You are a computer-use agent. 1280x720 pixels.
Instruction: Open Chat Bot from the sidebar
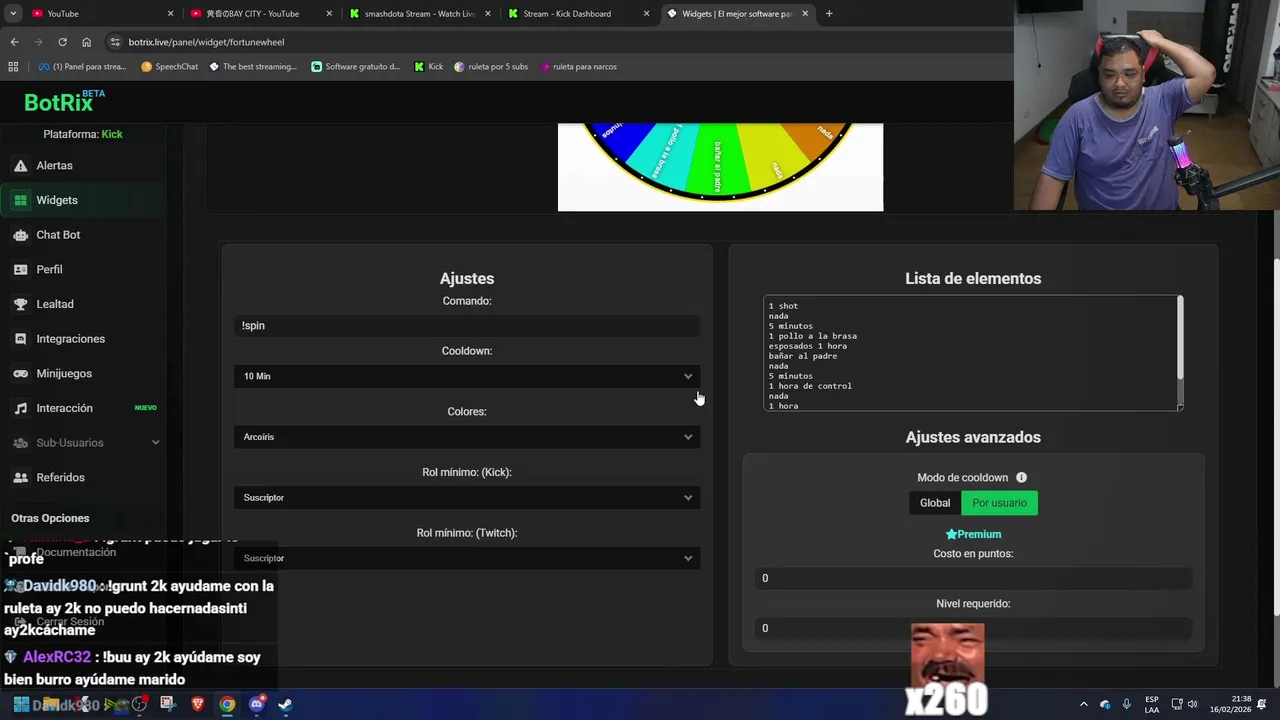click(58, 235)
